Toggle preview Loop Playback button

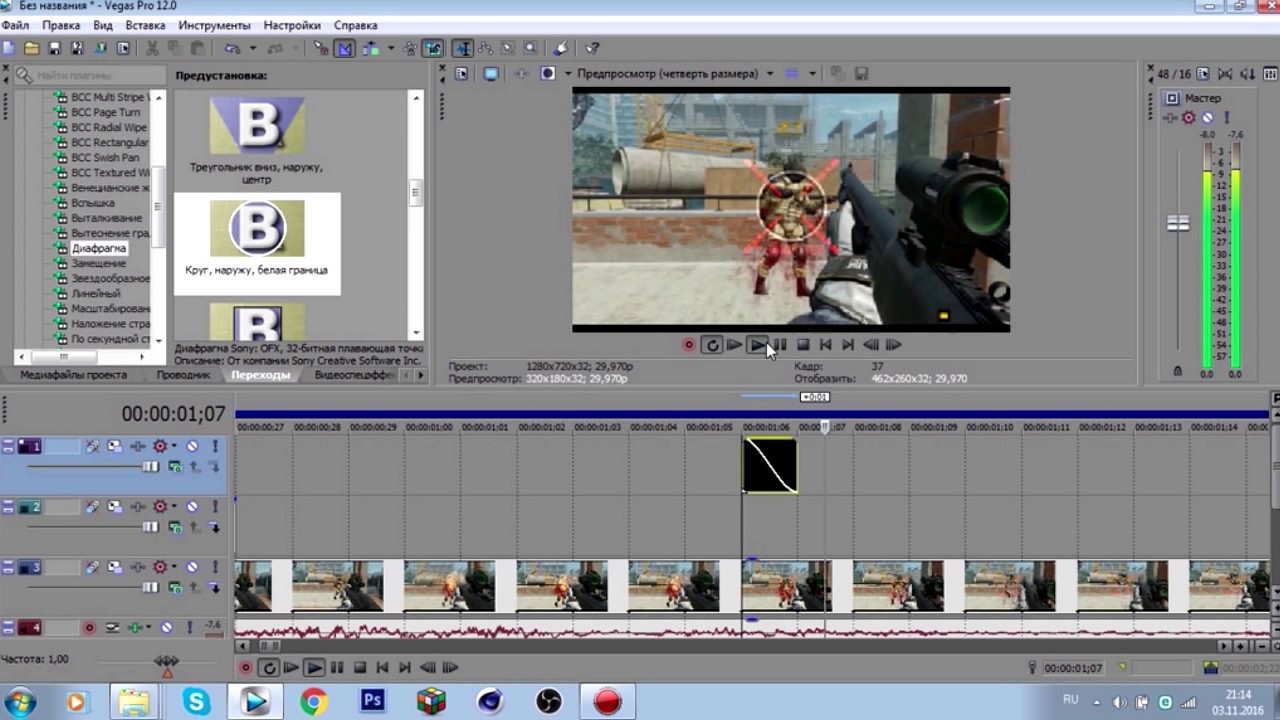pos(711,345)
